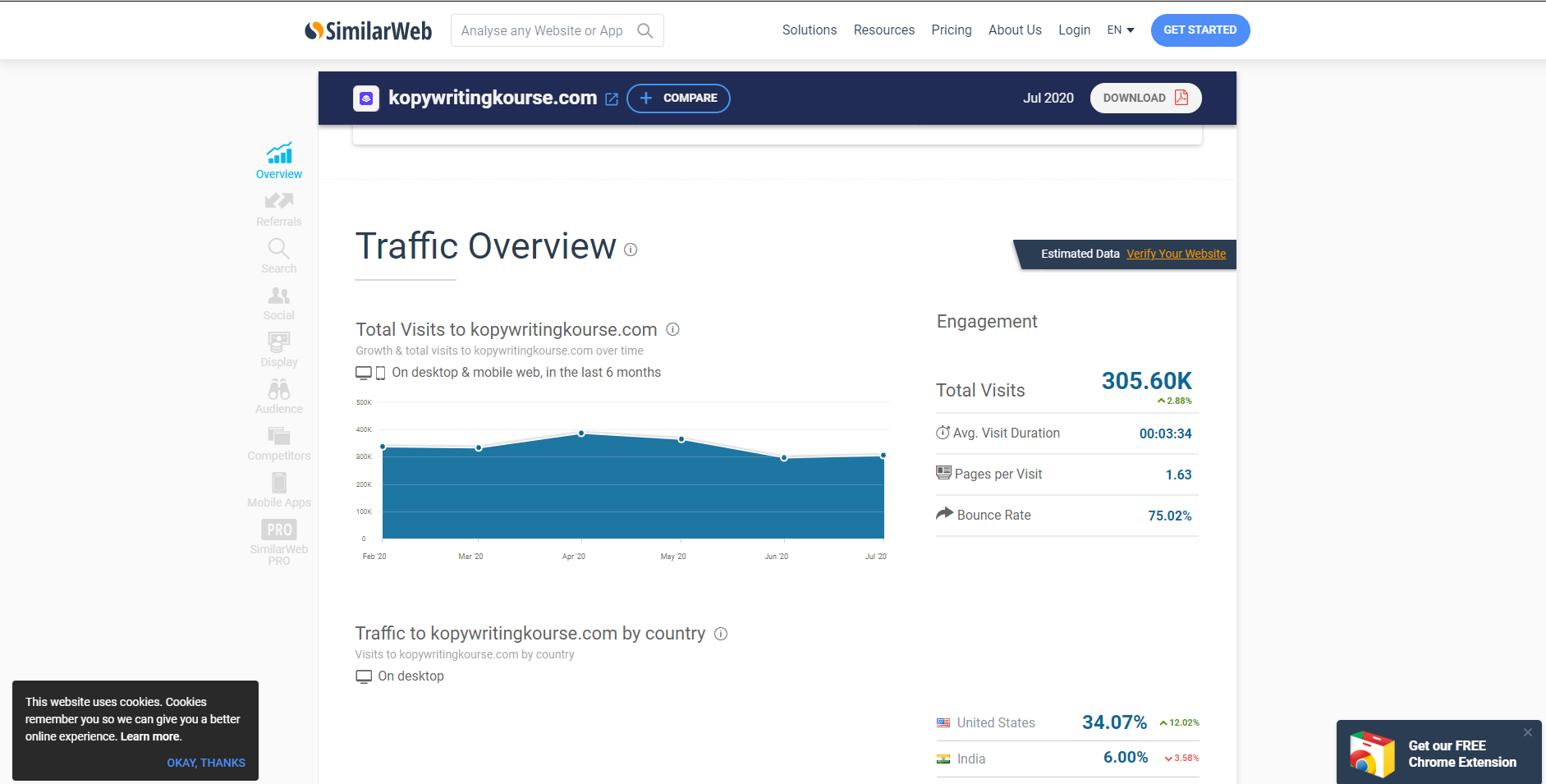Open the EN language dropdown
Image resolution: width=1546 pixels, height=784 pixels.
pos(1121,30)
